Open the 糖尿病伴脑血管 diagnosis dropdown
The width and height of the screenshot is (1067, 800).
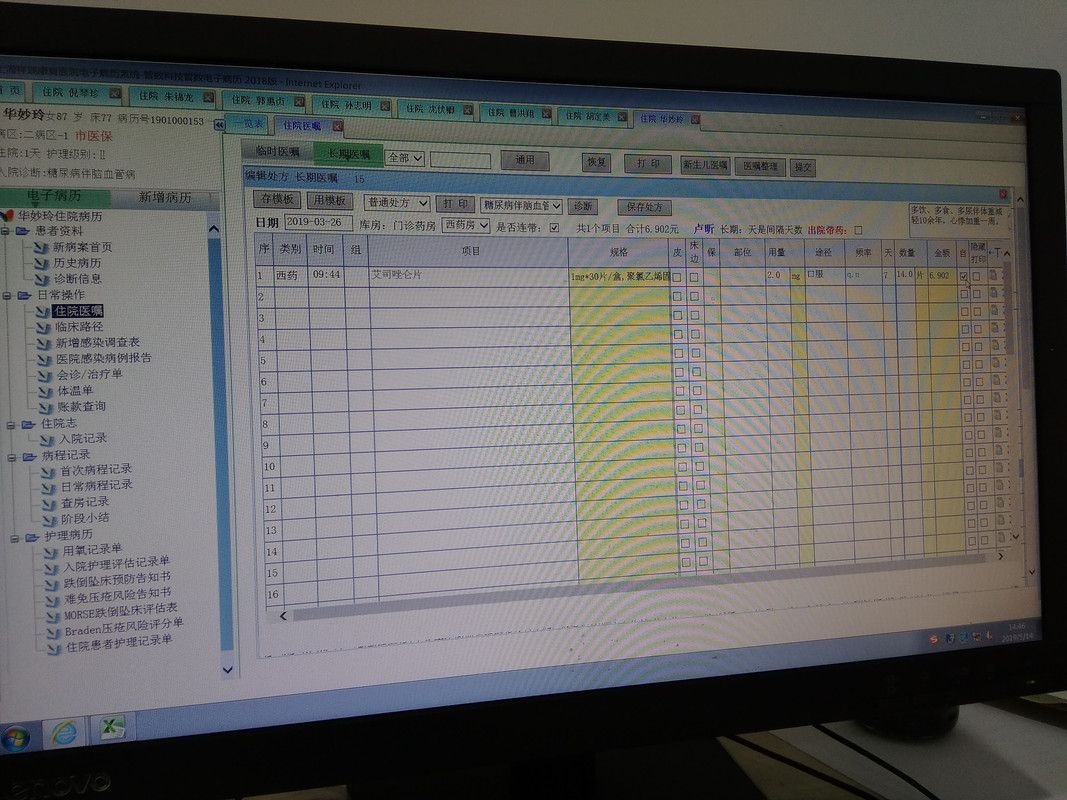point(522,205)
